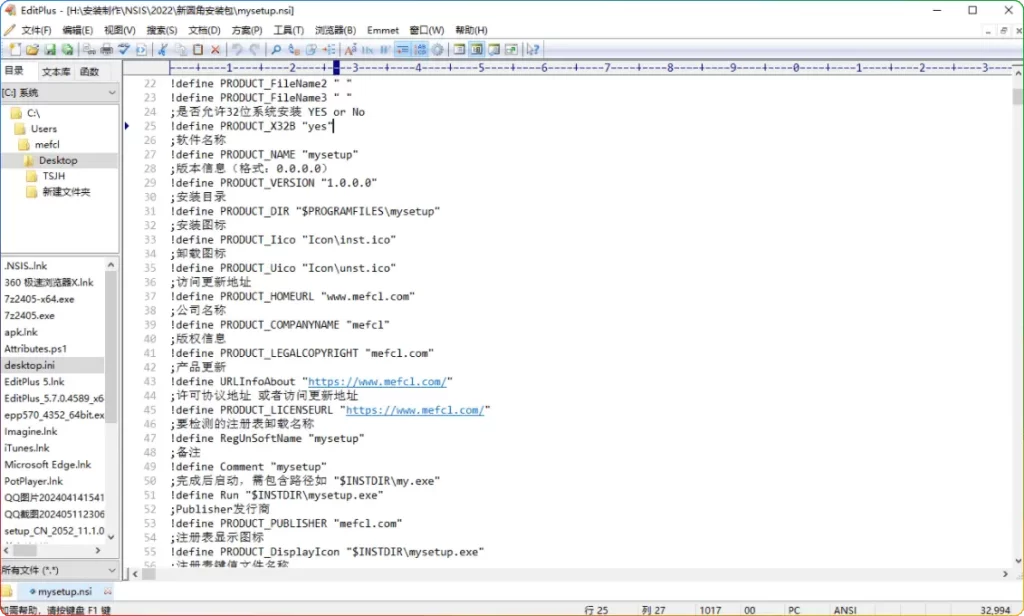
Task: Click the editor vertical scrollbar thumb
Action: point(1017,97)
